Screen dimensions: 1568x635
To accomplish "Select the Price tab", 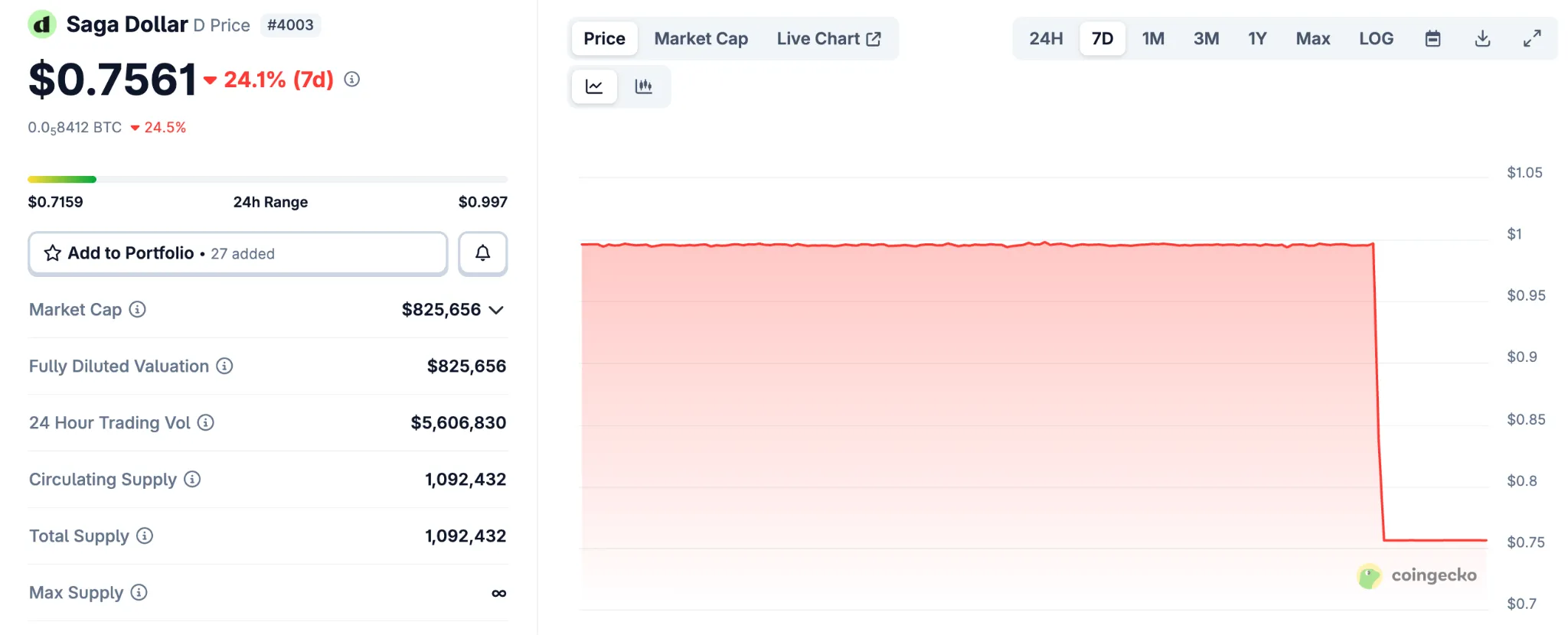I will (x=604, y=39).
